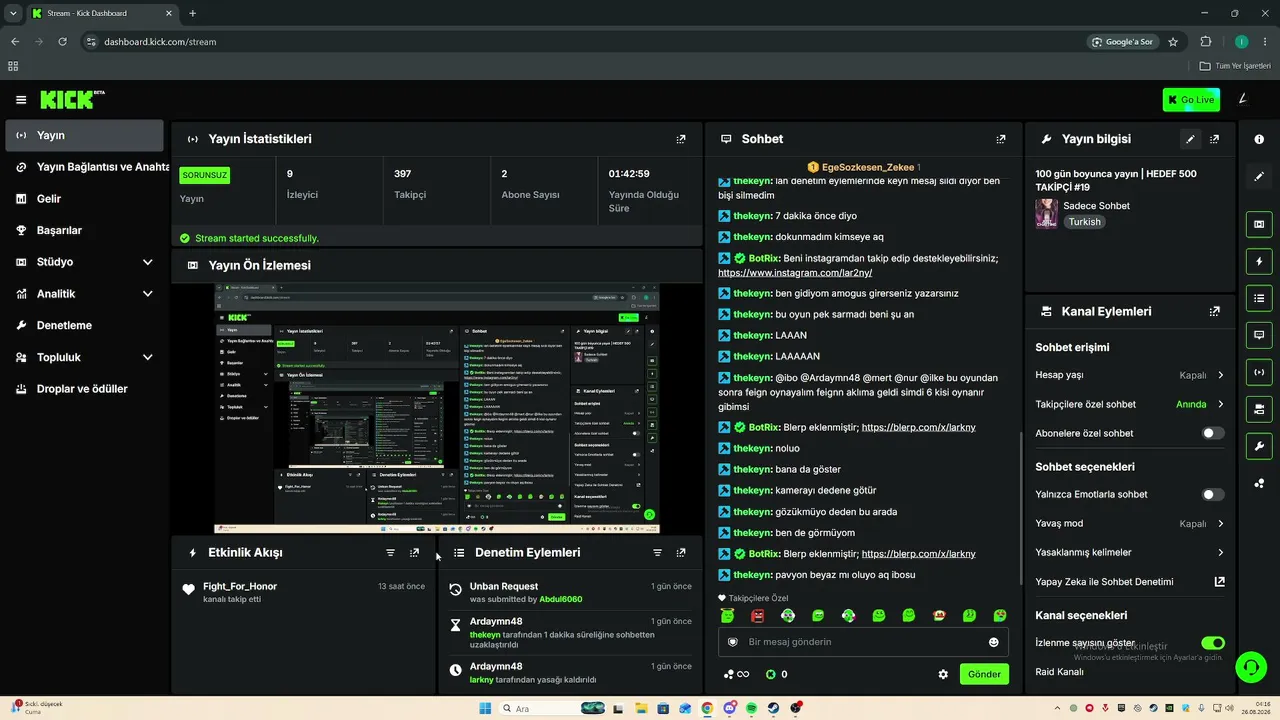Image resolution: width=1280 pixels, height=720 pixels.
Task: Toggle Yalnızca Emotlarla sohbet switch
Action: tap(1213, 494)
